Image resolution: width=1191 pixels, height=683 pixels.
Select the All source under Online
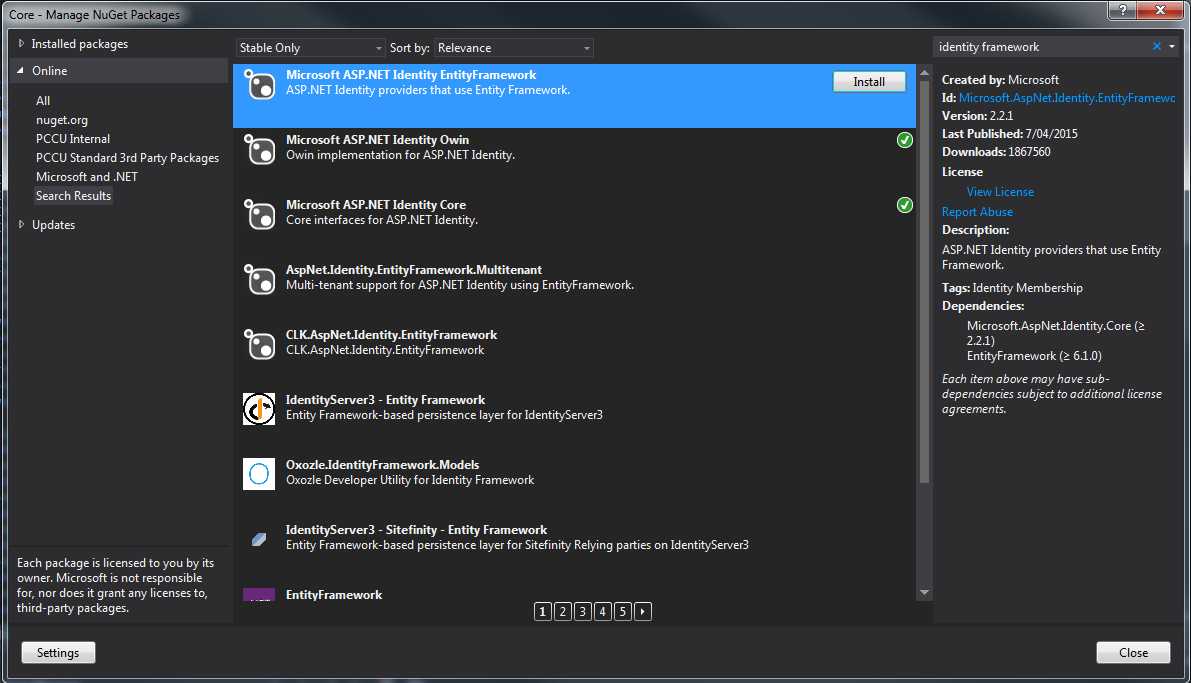[x=43, y=101]
